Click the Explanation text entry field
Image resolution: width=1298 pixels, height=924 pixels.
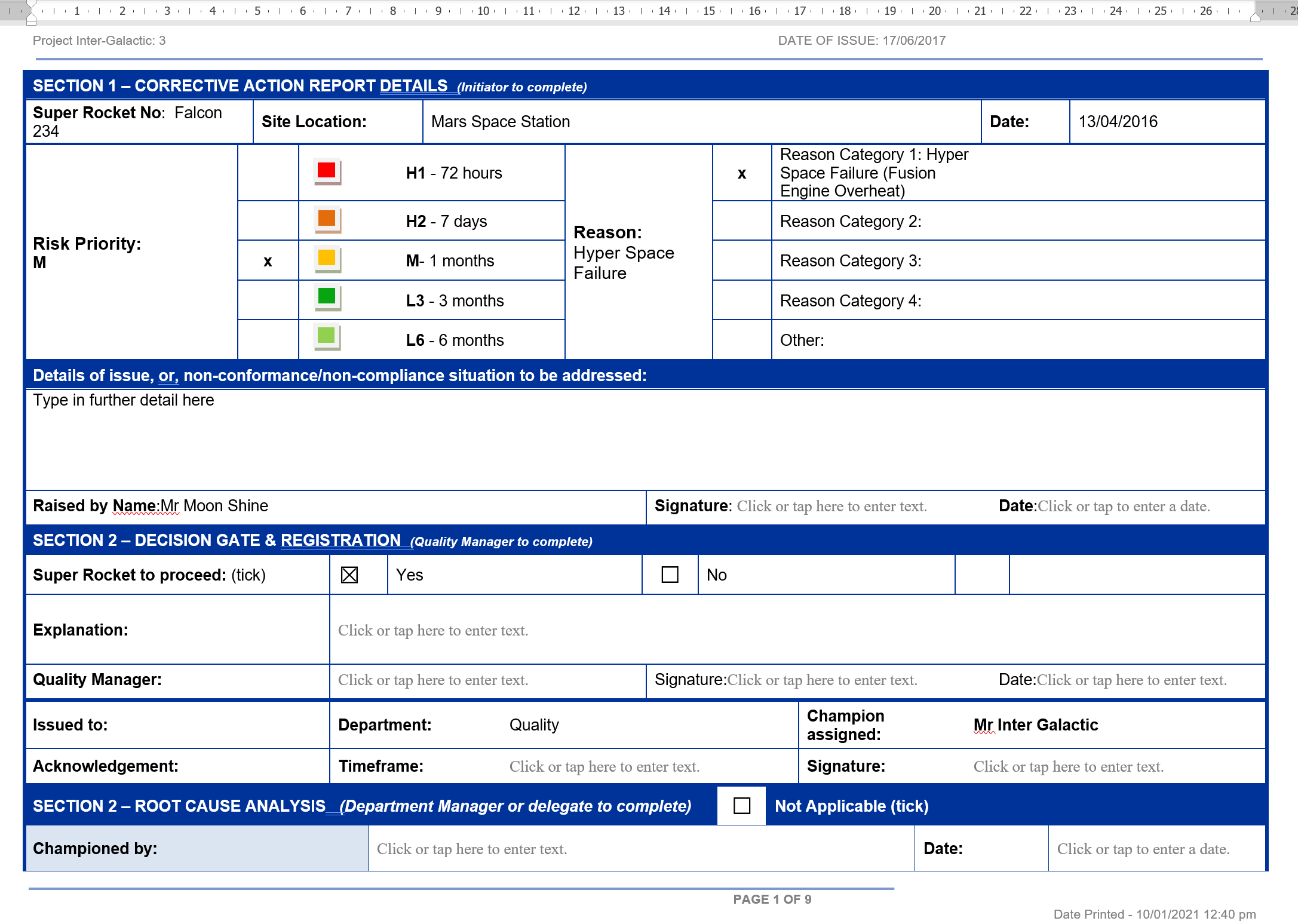pyautogui.click(x=433, y=630)
